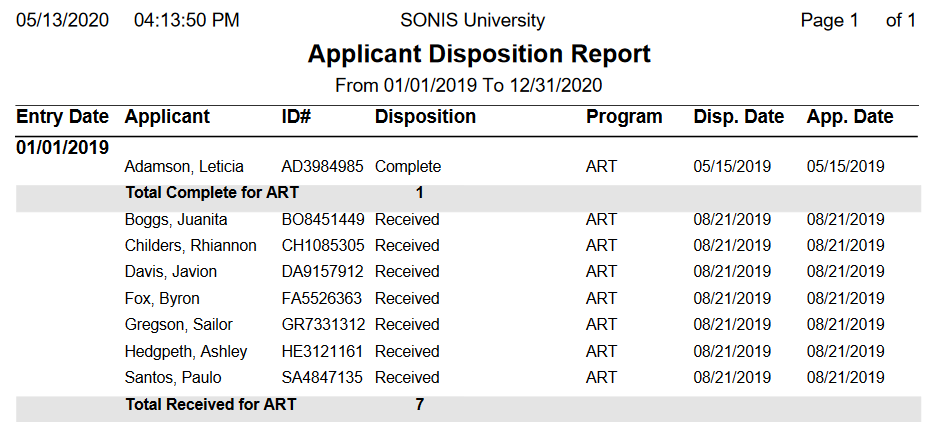Click the Applicant column header
Image resolution: width=936 pixels, height=422 pixels.
pyautogui.click(x=167, y=117)
